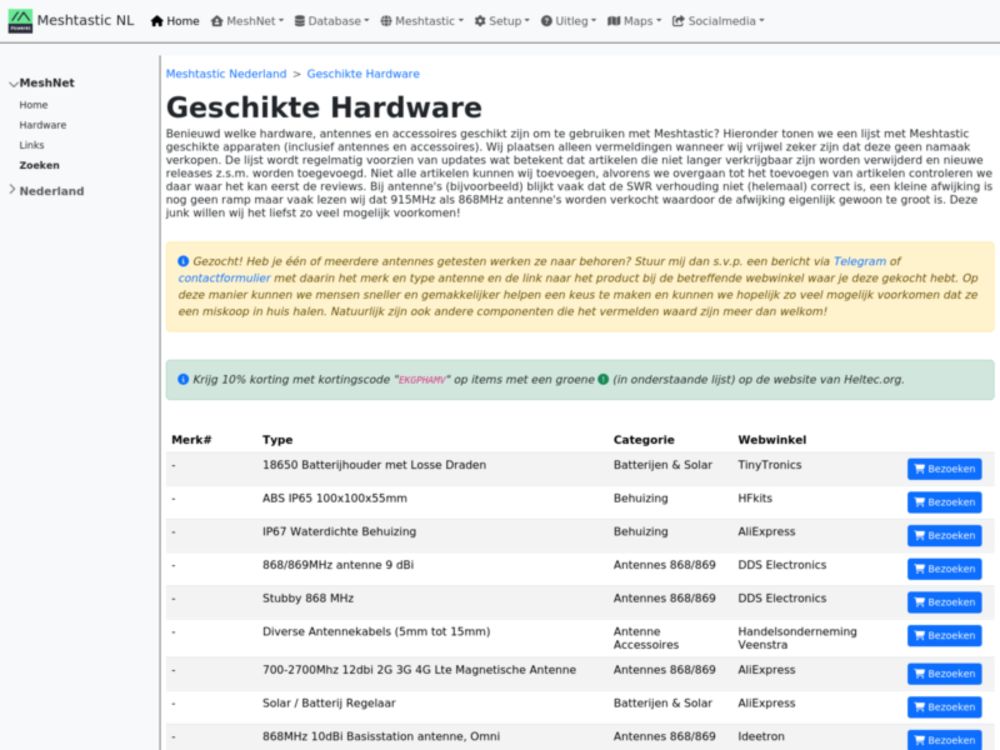Click the 868MHz 10dBi Basisstation antenne, Omni text
The width and height of the screenshot is (1000, 750).
coord(381,736)
